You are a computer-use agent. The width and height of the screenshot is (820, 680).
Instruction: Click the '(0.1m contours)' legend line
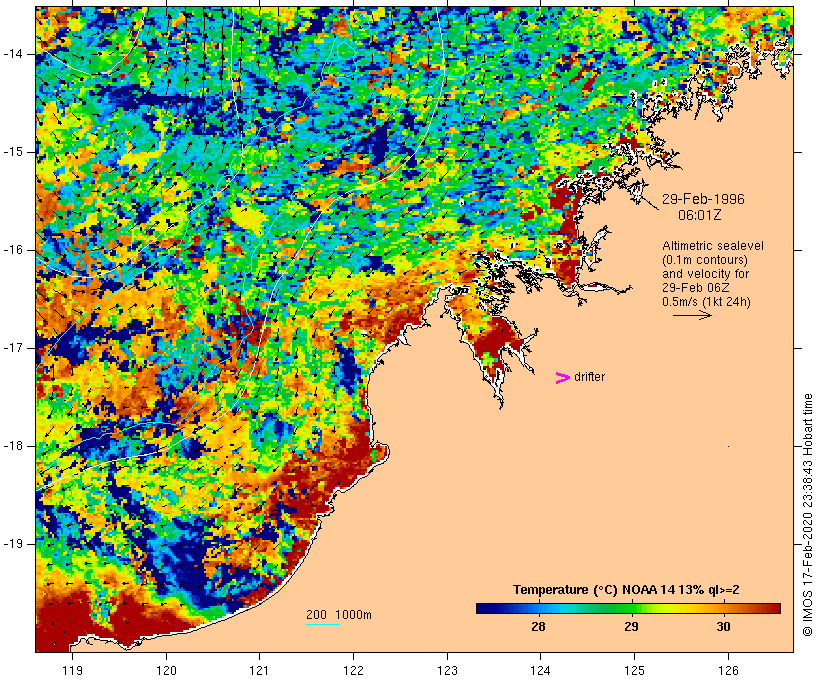705,260
